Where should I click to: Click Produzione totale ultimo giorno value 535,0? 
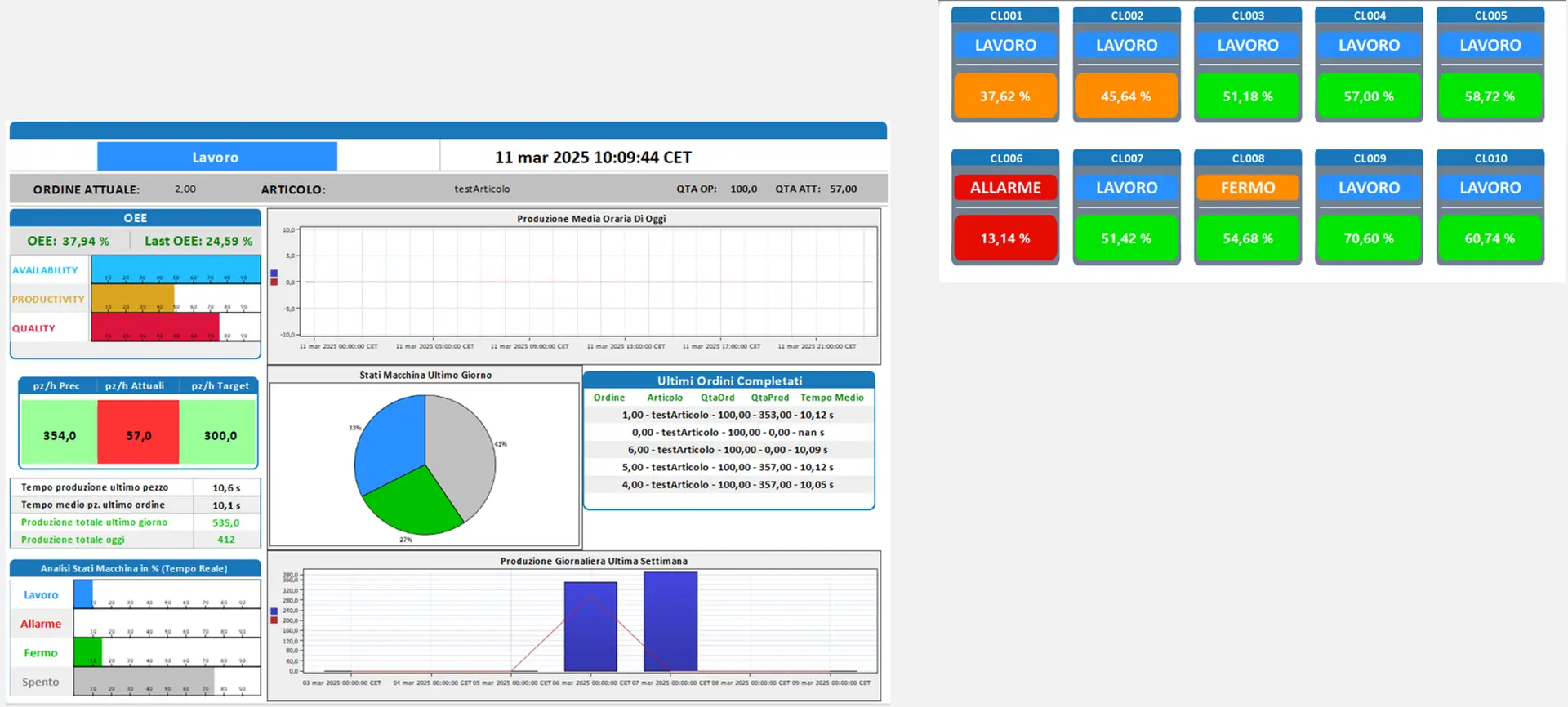(226, 522)
